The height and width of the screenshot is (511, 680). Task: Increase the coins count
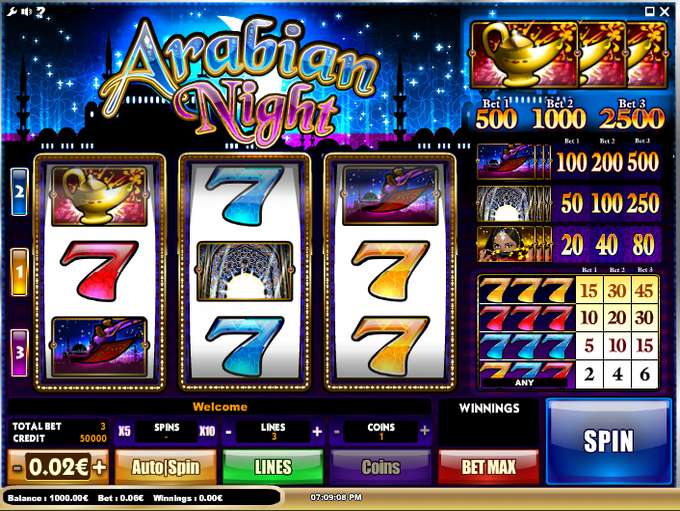425,431
